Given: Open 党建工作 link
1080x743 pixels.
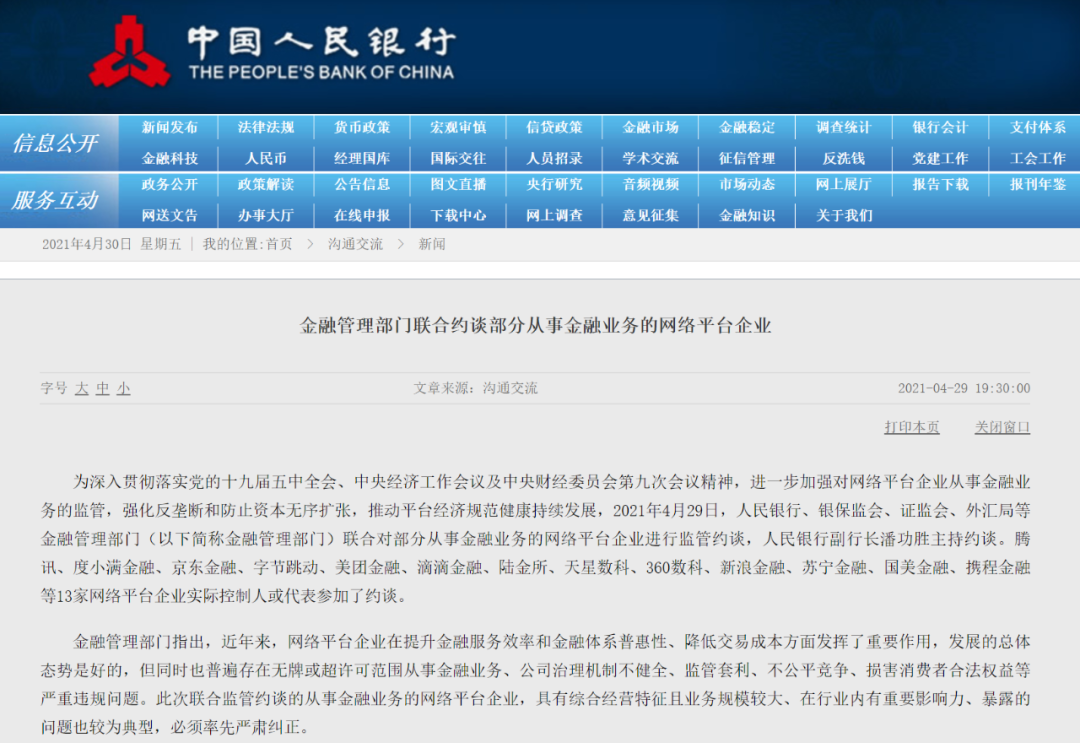Looking at the screenshot, I should pyautogui.click(x=940, y=158).
